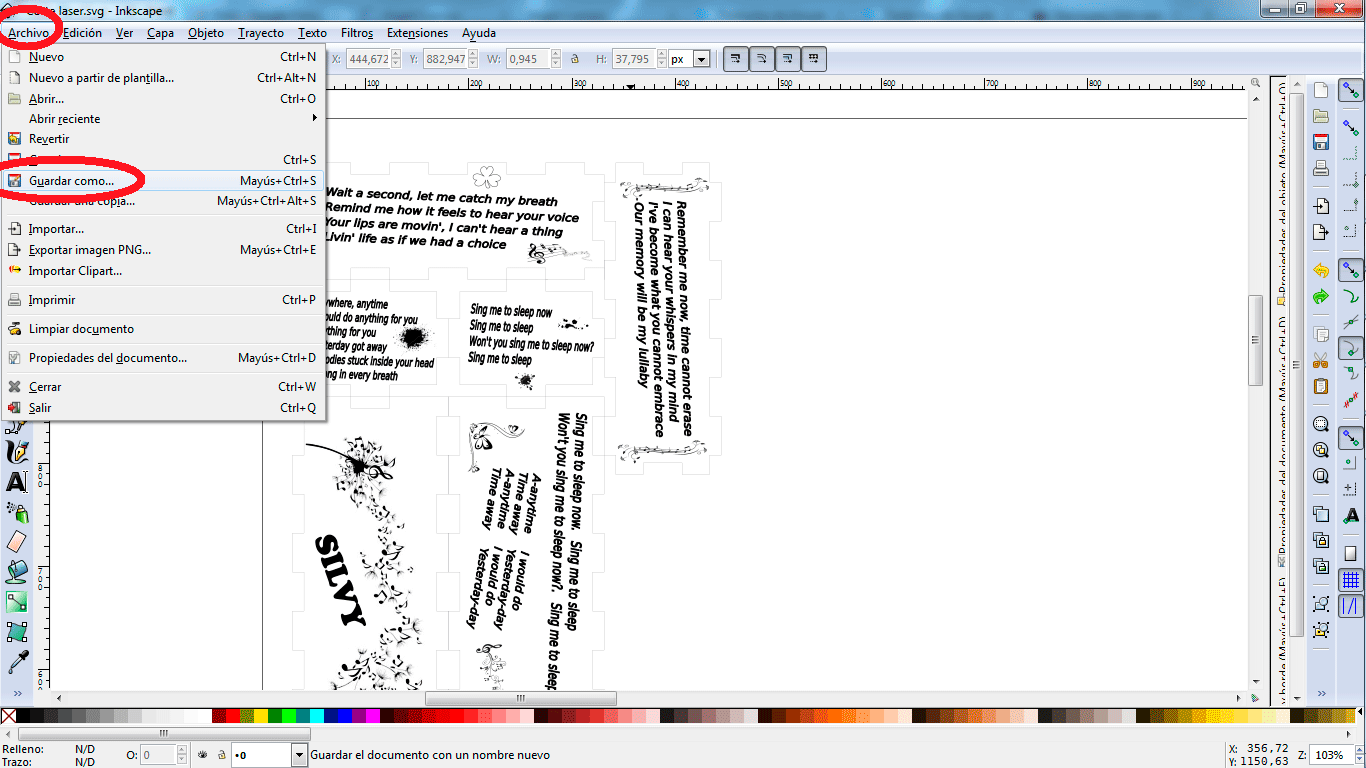Toggle snap to page border button
This screenshot has width=1366, height=768.
1351,552
